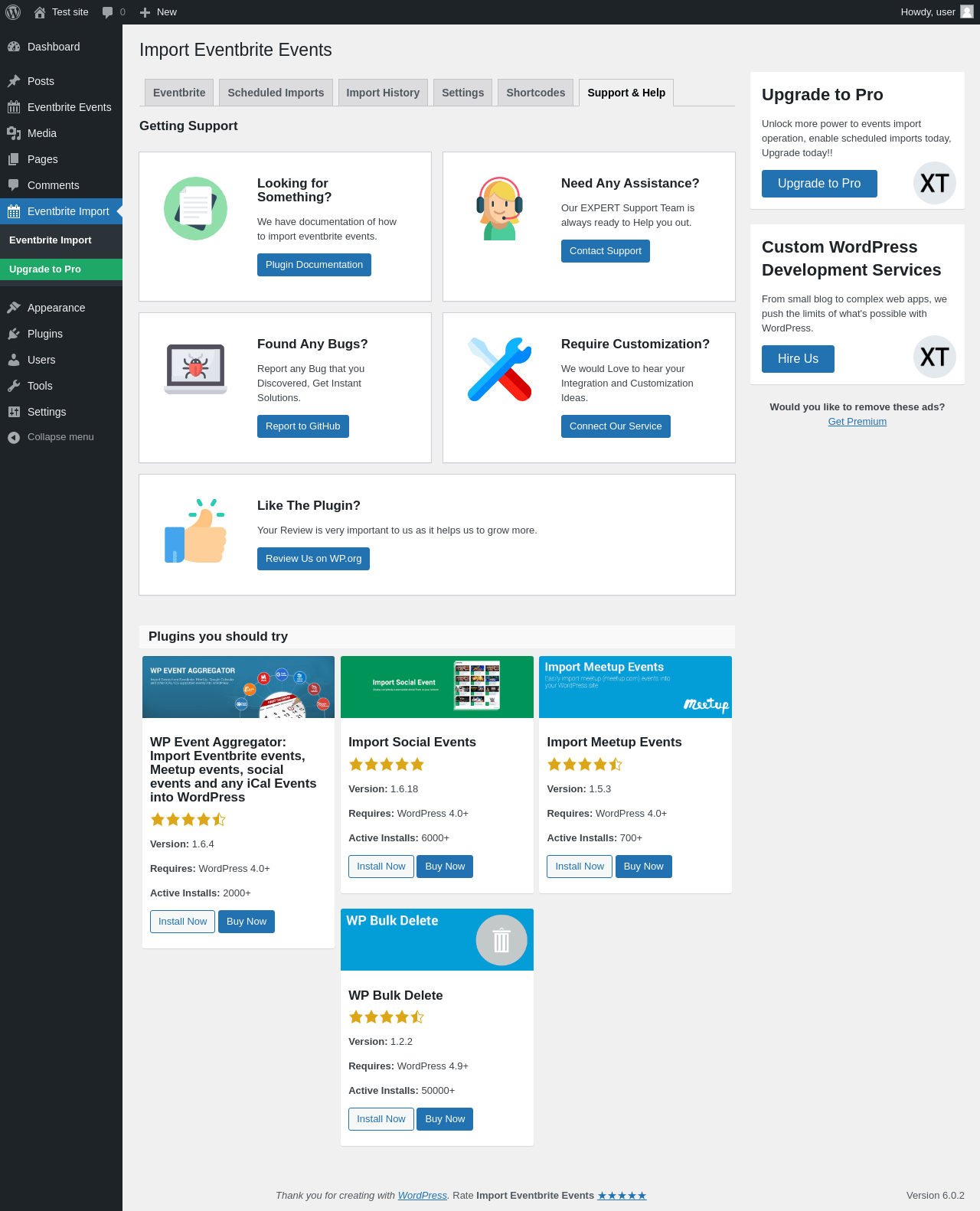Click the blue Upgrade to Pro button
The height and width of the screenshot is (1211, 980).
click(819, 184)
